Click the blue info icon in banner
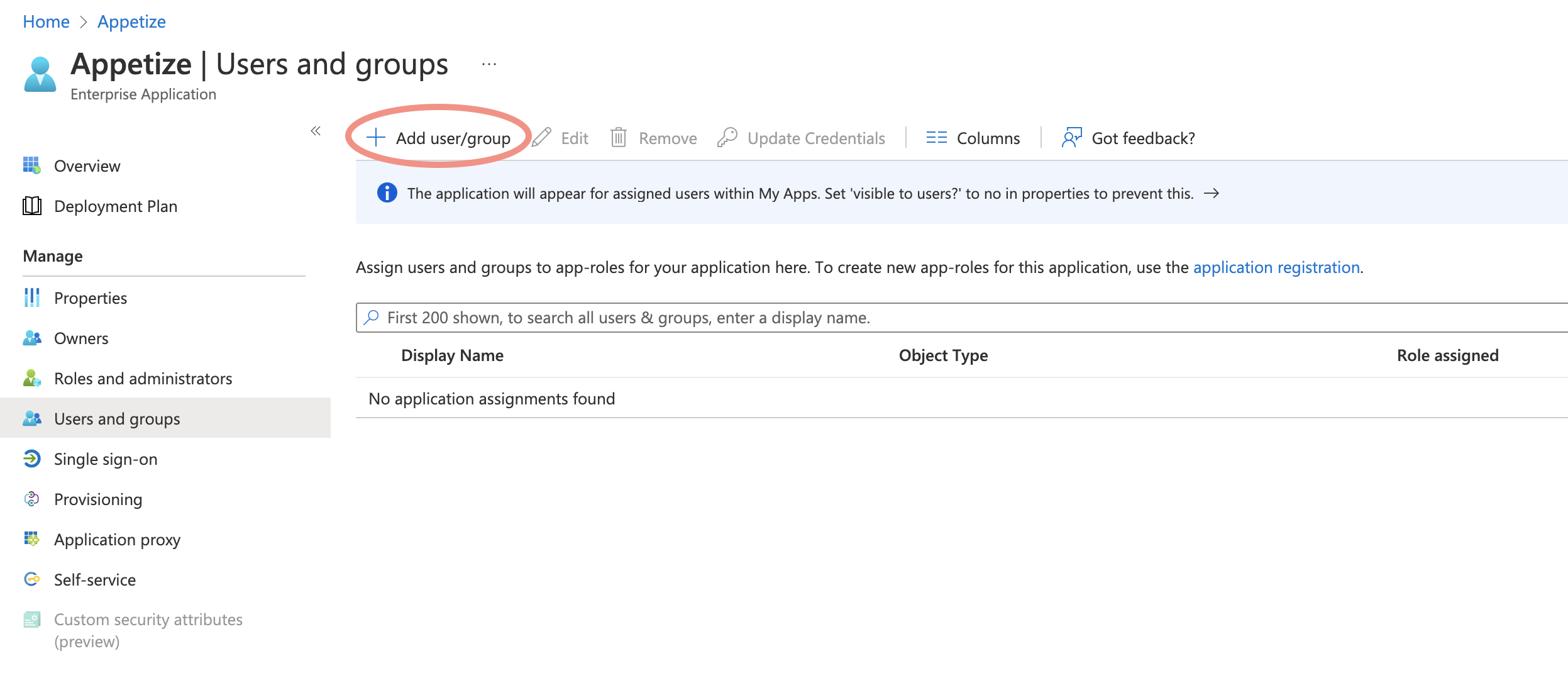Viewport: 1568px width, 673px height. click(387, 193)
